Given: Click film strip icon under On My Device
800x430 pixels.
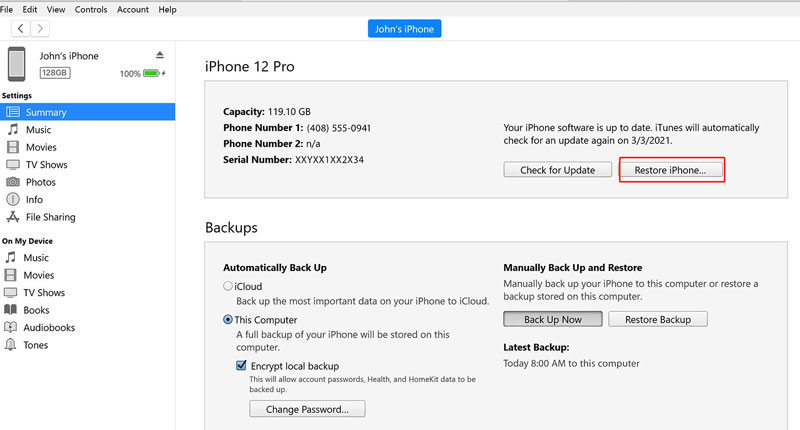Looking at the screenshot, I should coord(10,275).
